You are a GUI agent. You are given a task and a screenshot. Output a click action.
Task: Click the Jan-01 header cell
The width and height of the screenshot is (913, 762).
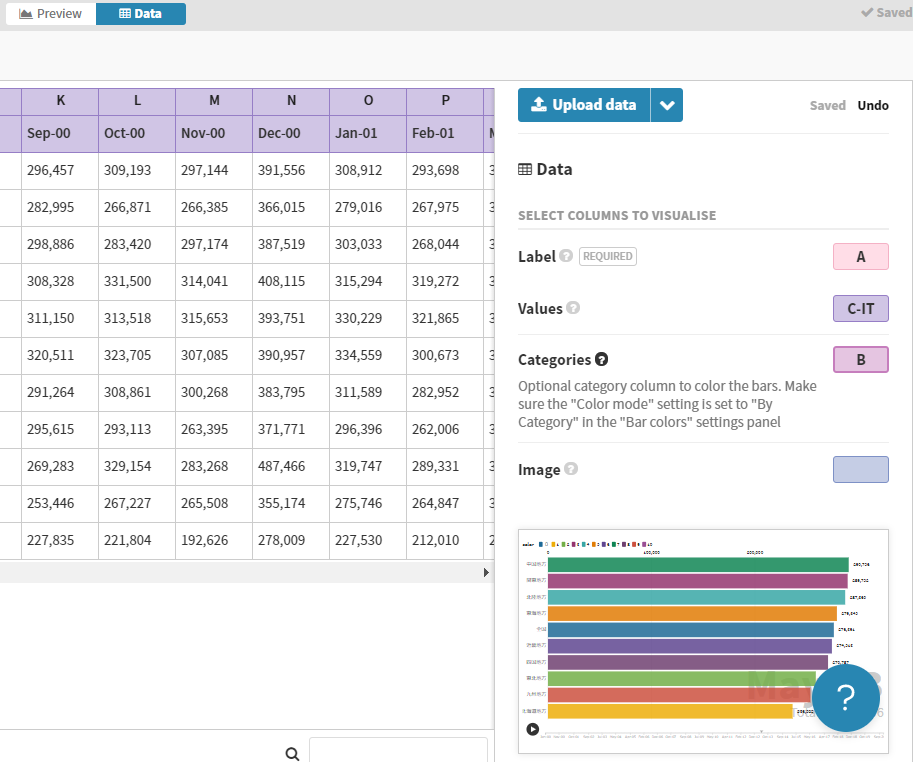tap(368, 133)
